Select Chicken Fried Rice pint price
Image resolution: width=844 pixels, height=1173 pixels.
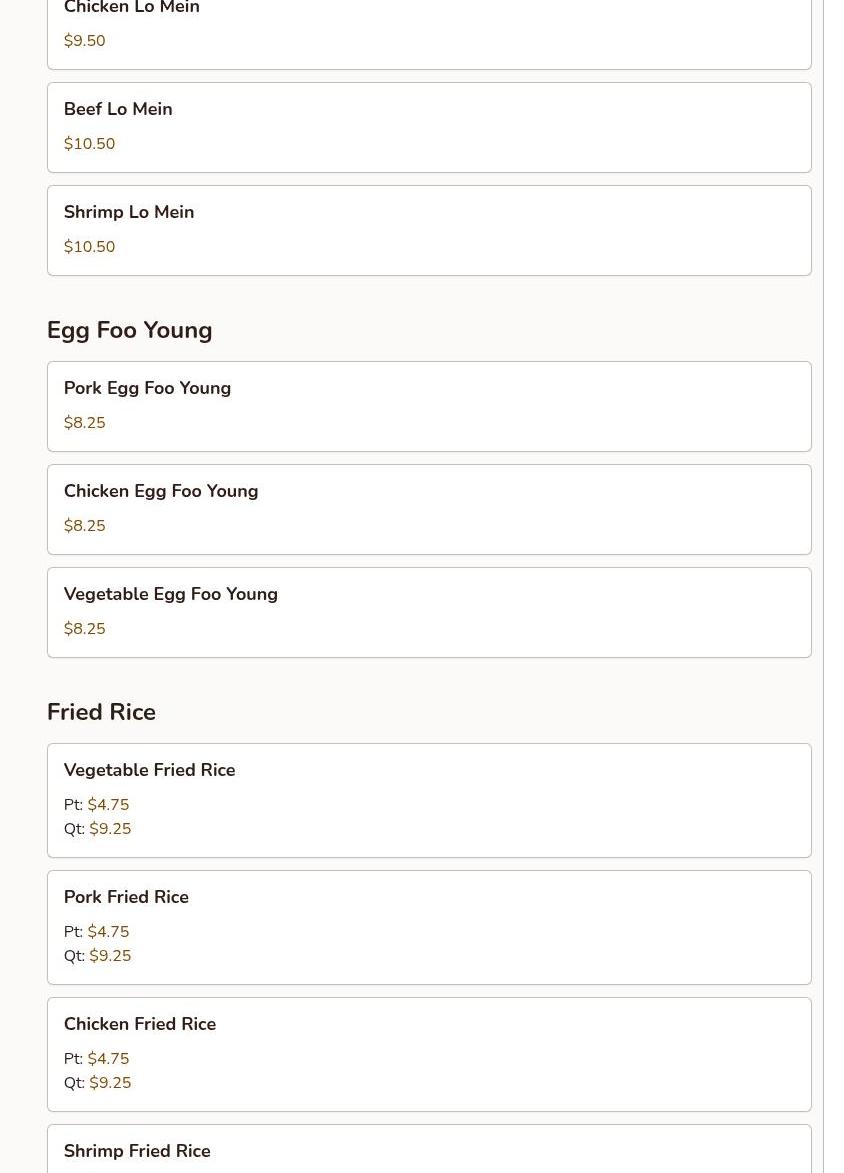(108, 1059)
